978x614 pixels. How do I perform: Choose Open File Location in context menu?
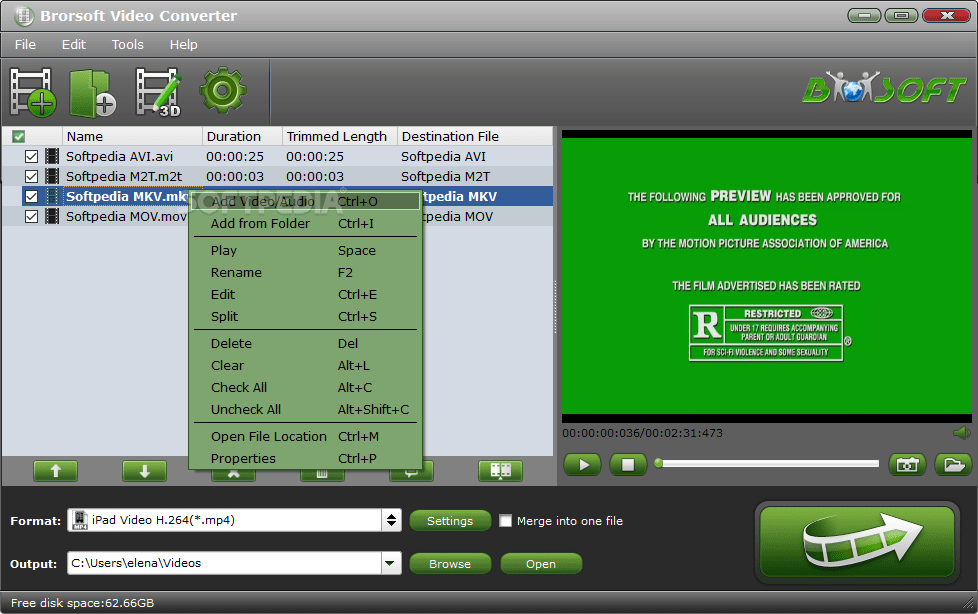(x=305, y=436)
